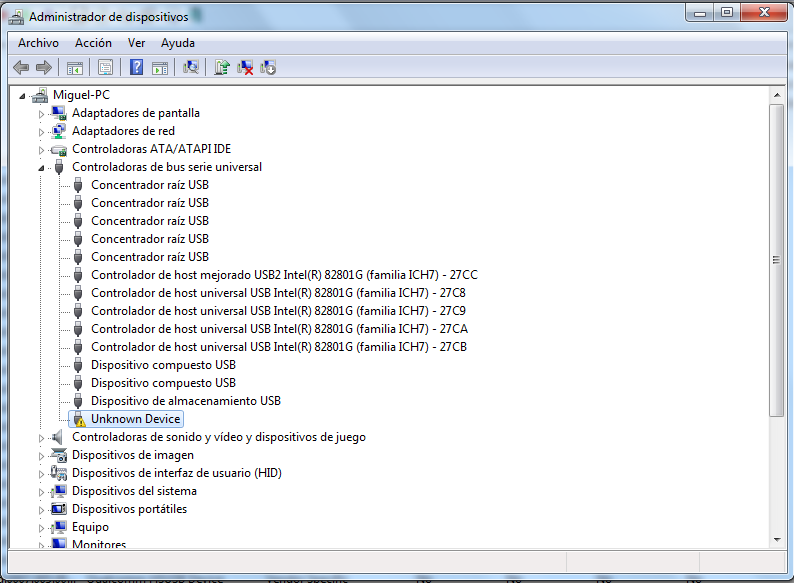The height and width of the screenshot is (583, 794).
Task: Click the Equipo computer icon
Action: 59,527
